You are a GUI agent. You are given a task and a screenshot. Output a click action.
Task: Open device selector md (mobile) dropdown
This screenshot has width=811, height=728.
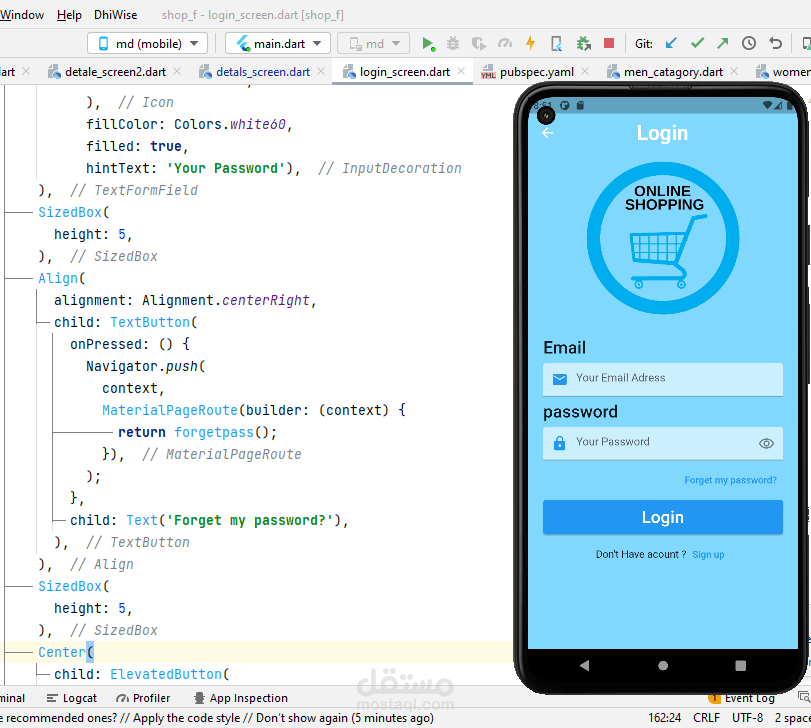point(147,43)
